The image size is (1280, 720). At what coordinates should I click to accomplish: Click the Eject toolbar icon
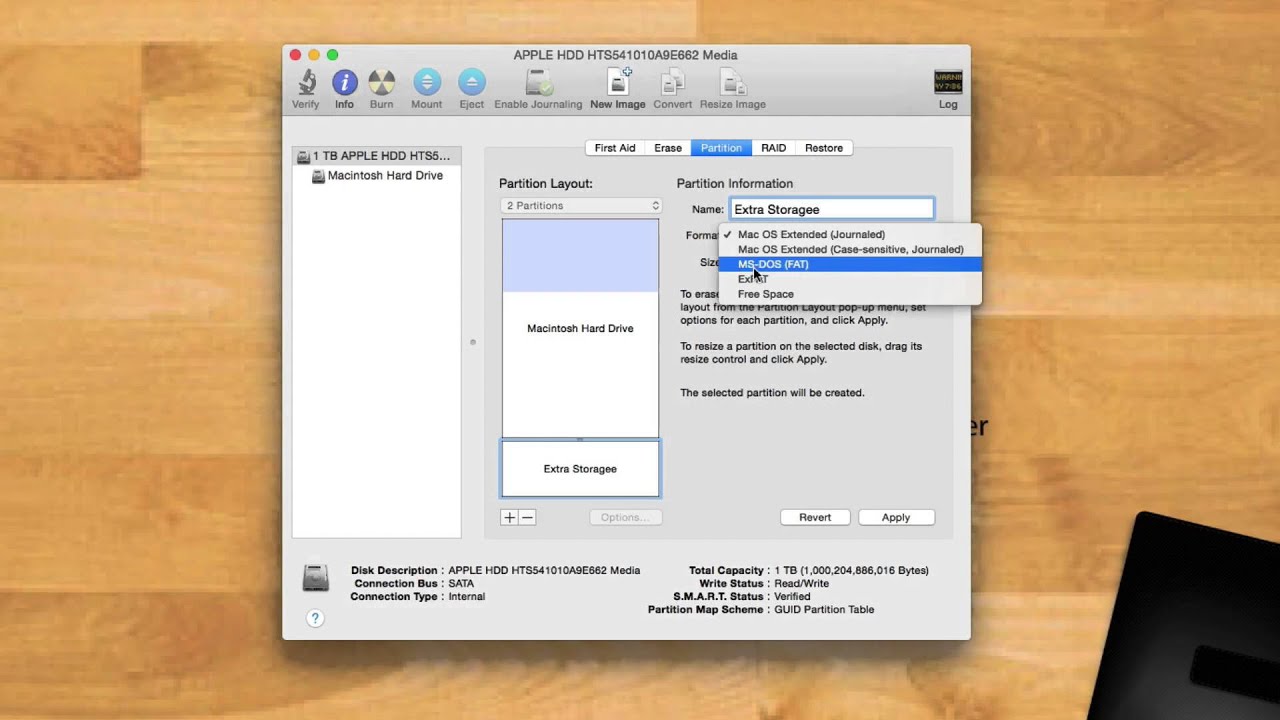472,82
